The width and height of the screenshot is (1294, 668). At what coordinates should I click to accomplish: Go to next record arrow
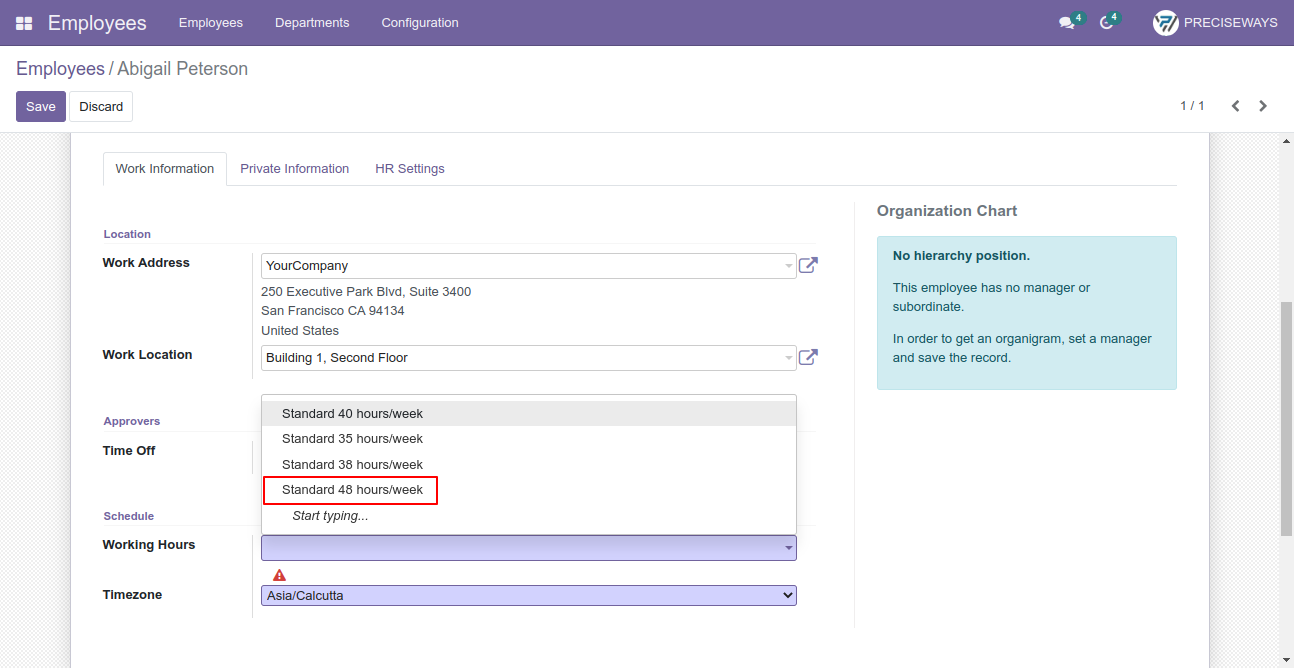click(1263, 106)
